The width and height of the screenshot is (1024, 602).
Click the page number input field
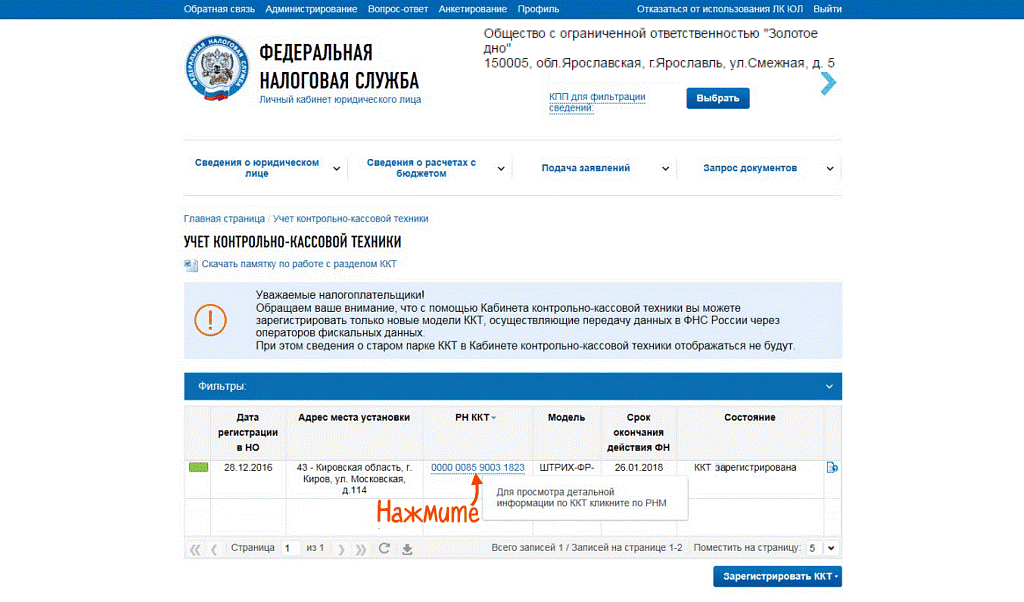tap(291, 548)
